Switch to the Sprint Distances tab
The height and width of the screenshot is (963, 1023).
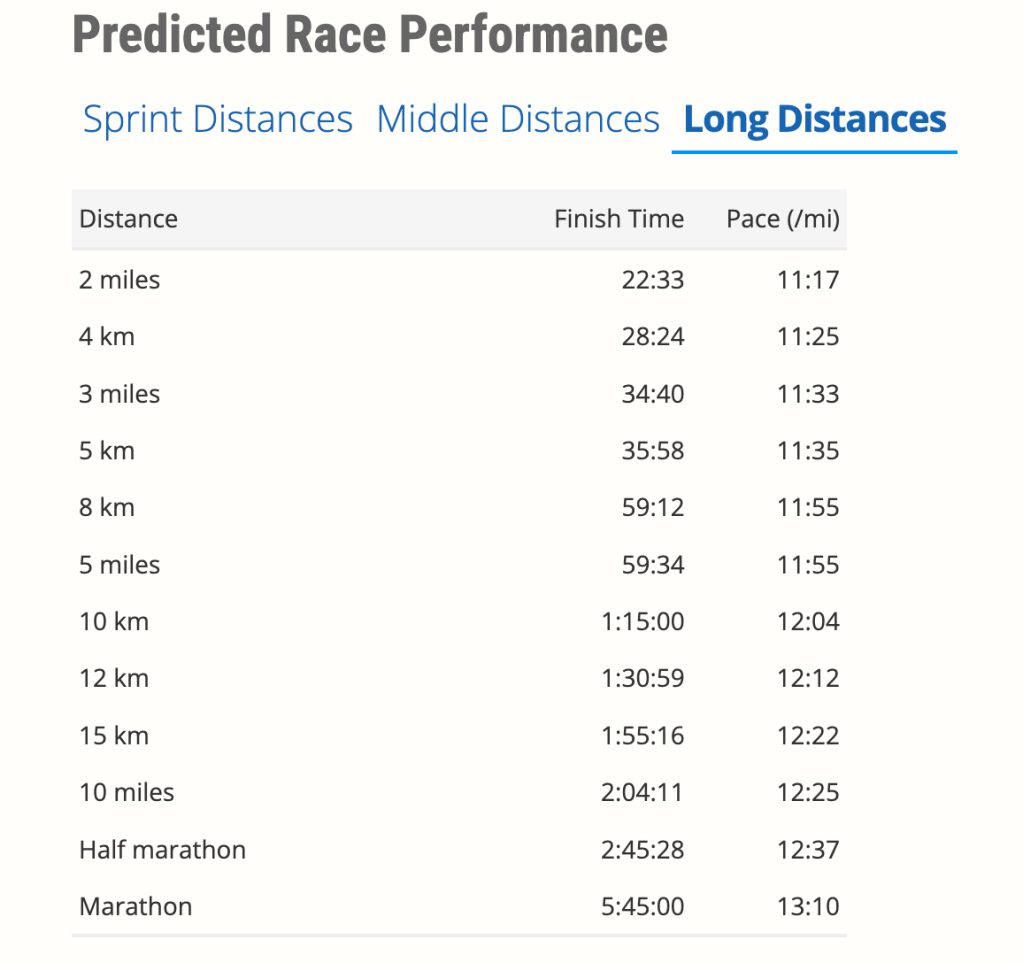click(x=218, y=119)
